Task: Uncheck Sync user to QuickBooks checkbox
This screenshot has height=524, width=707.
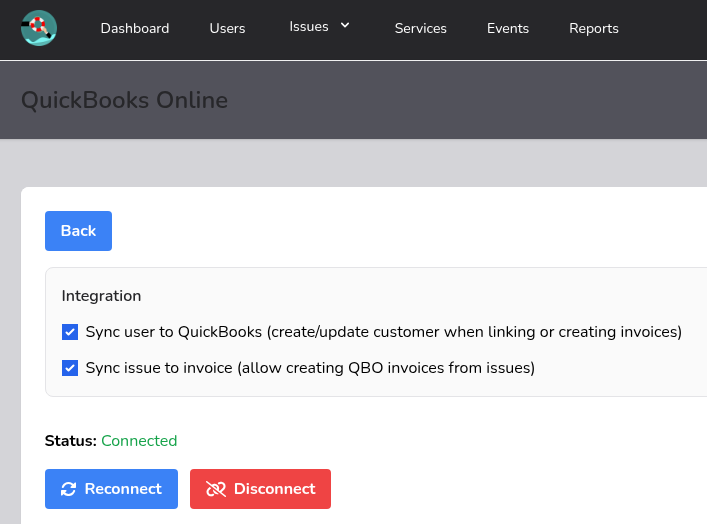Action: point(70,332)
